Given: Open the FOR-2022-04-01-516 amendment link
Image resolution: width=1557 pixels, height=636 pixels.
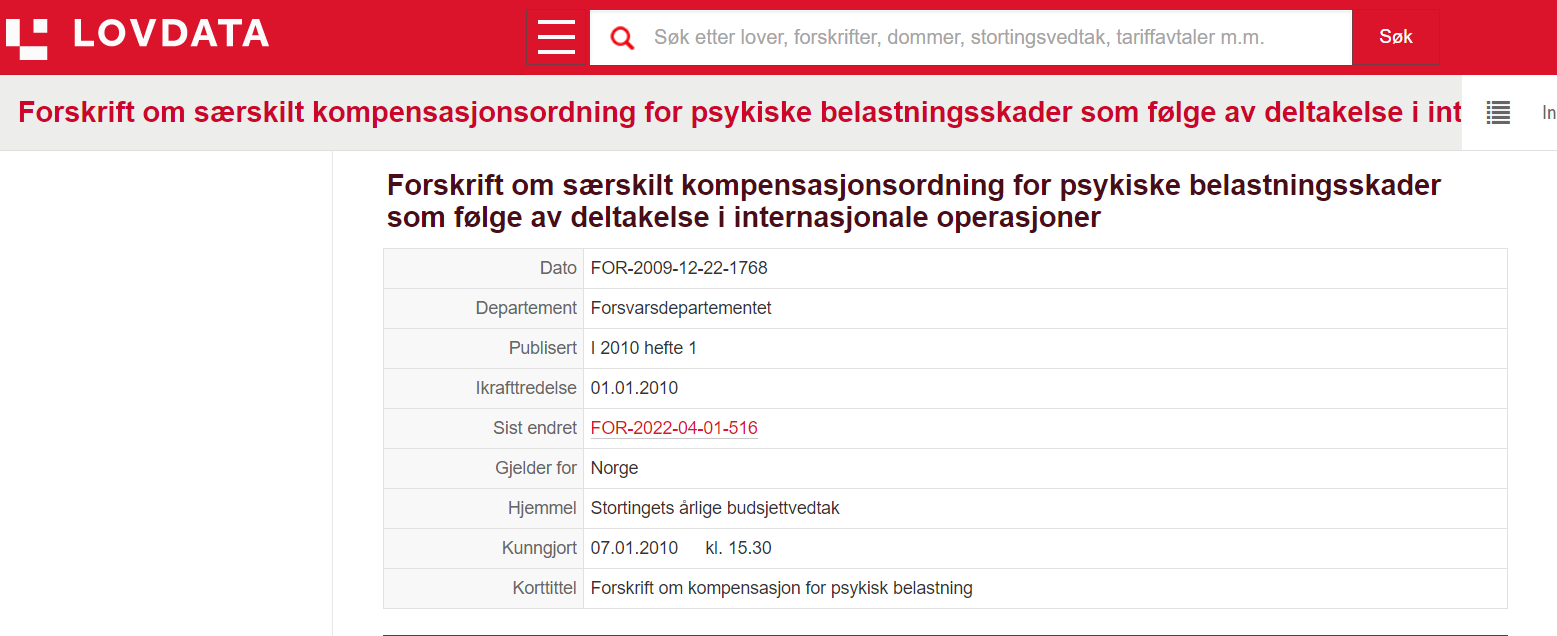Looking at the screenshot, I should coord(674,428).
